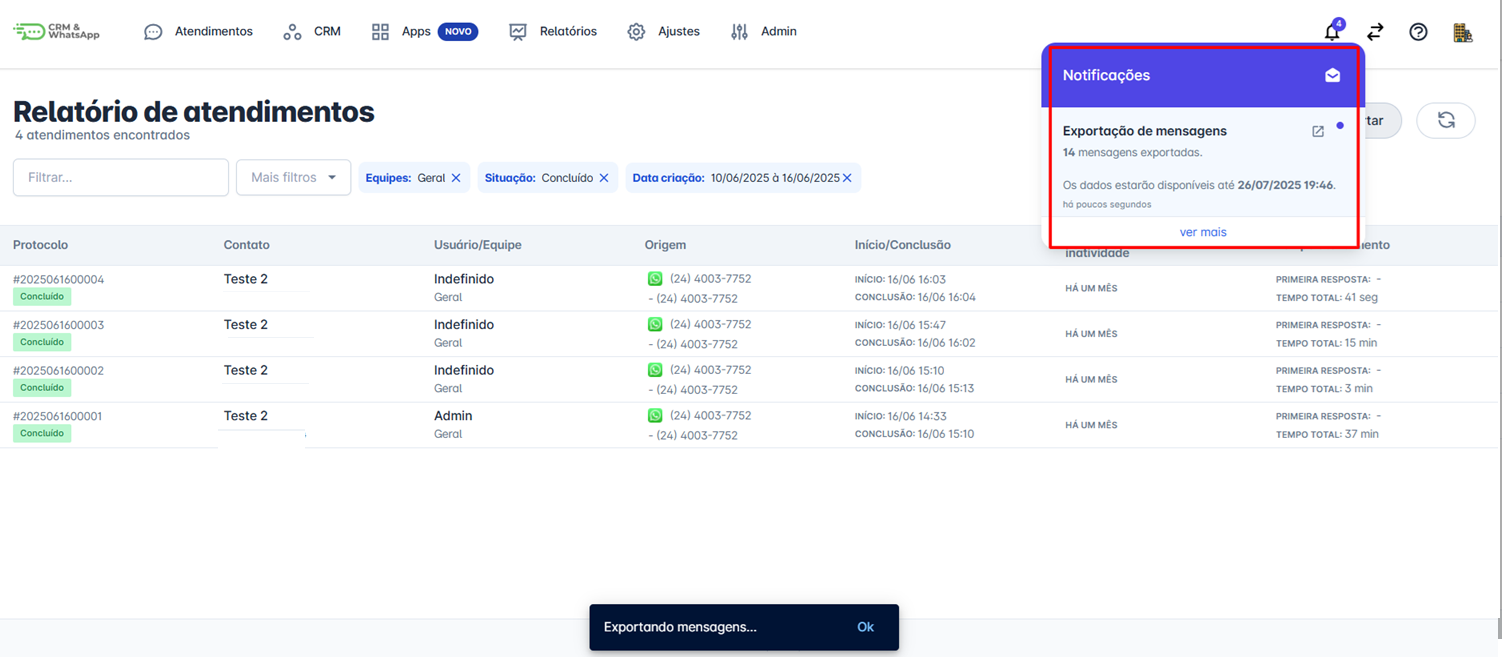Open the Relatórios menu
1502x657 pixels.
[553, 32]
